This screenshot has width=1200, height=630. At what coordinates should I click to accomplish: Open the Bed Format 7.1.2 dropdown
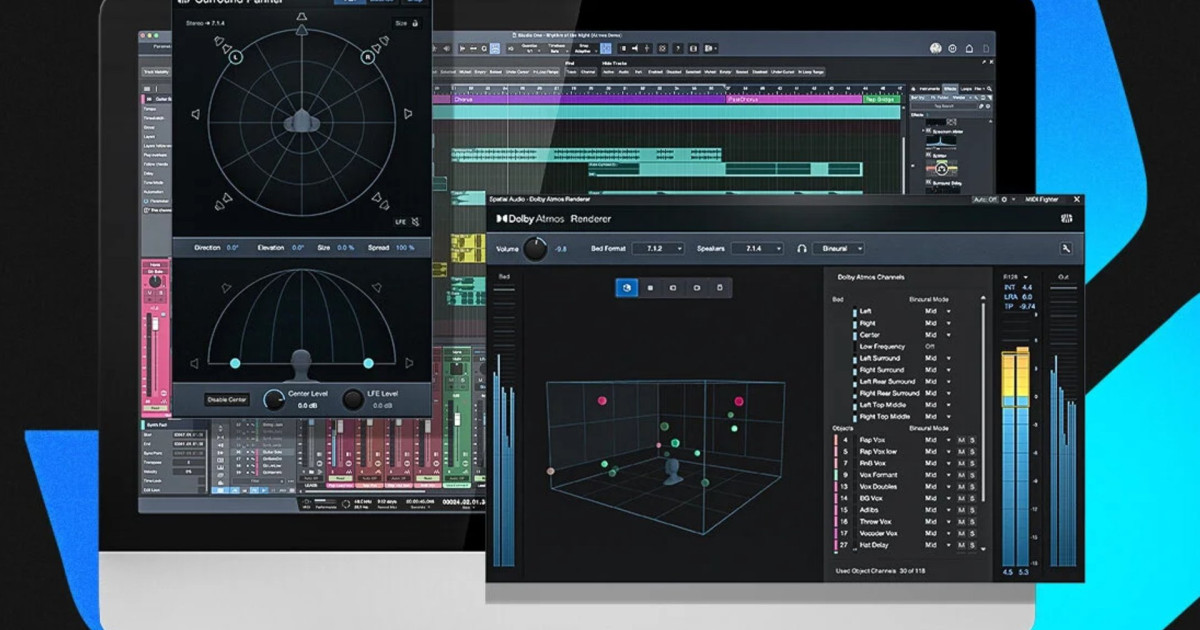click(x=657, y=248)
